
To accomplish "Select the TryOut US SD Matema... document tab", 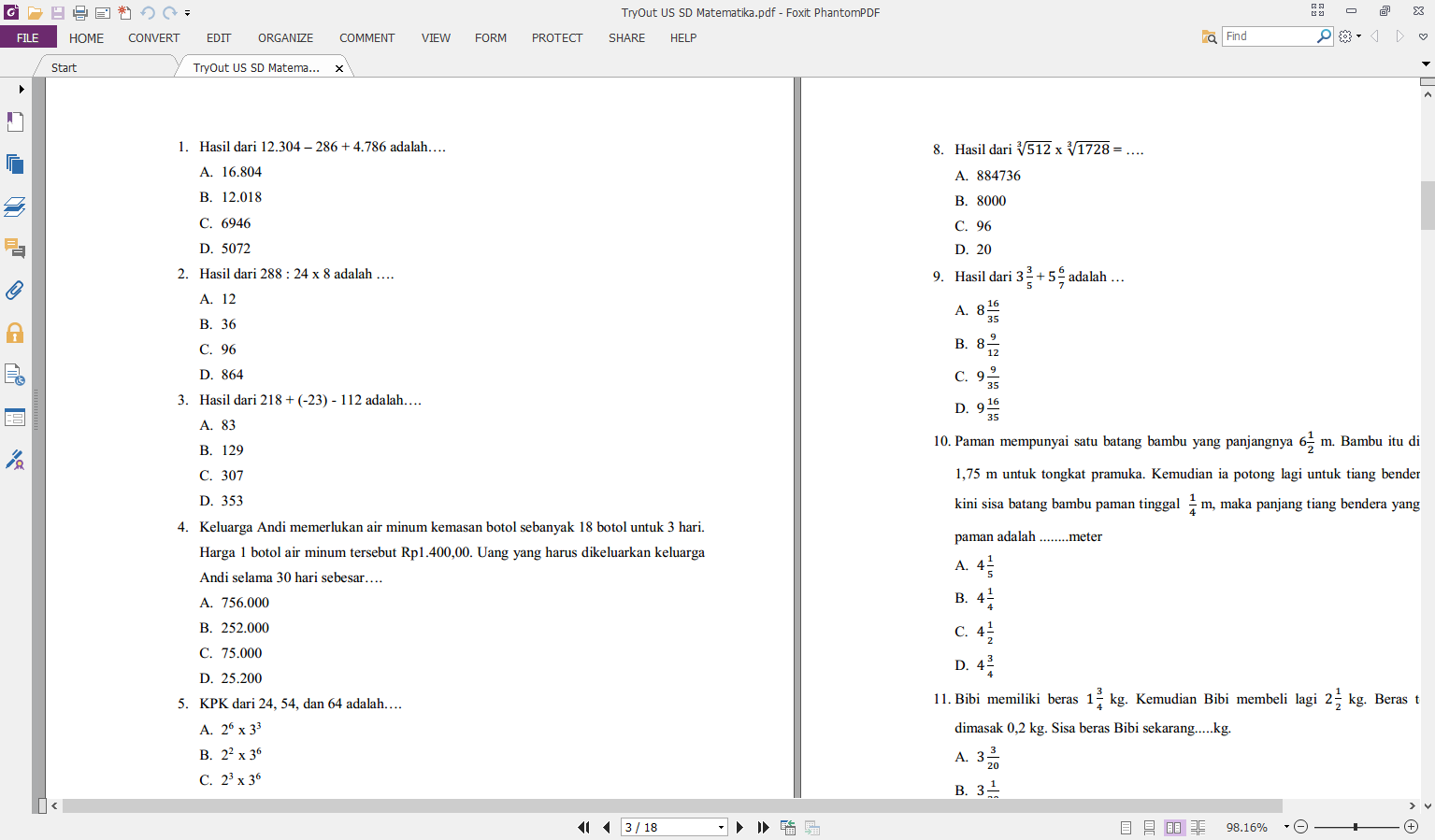I will click(256, 67).
